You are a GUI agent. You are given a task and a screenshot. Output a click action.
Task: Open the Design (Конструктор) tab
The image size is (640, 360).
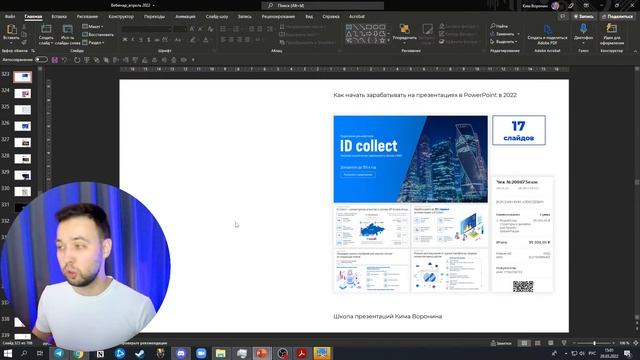121,17
